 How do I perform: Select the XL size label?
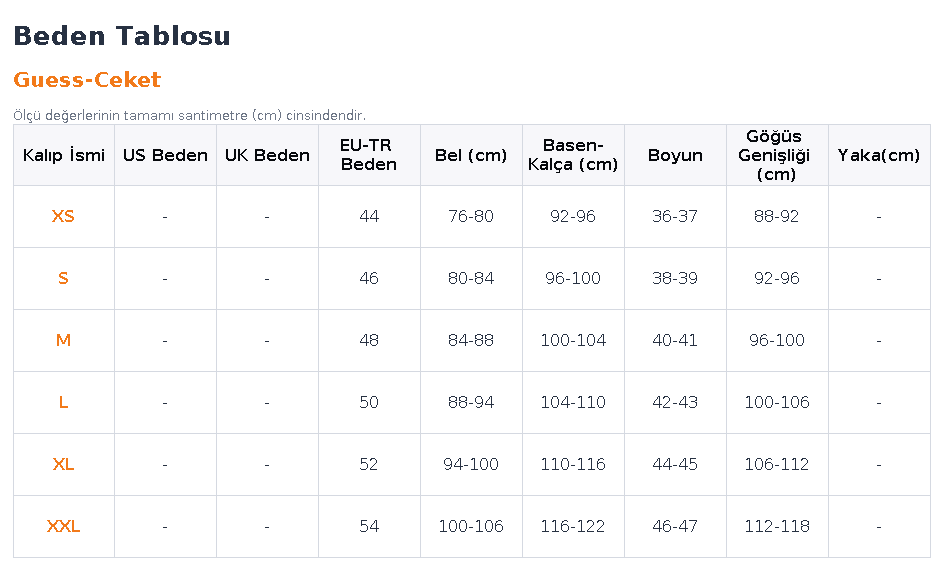click(63, 465)
